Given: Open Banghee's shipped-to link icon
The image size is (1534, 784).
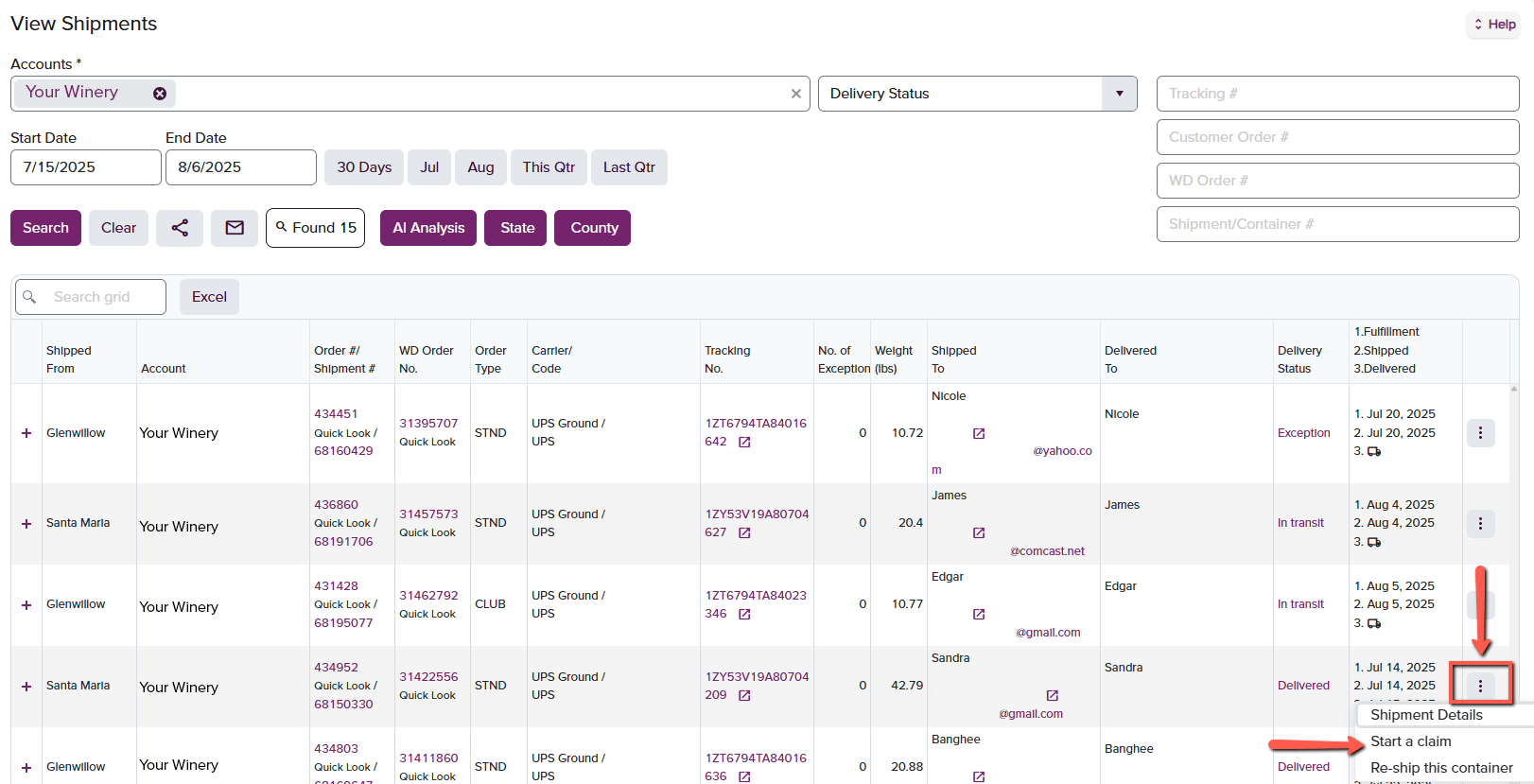Looking at the screenshot, I should [x=979, y=776].
